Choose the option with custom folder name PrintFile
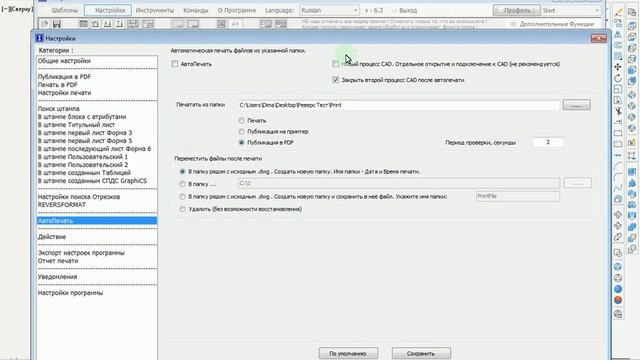 [182, 196]
